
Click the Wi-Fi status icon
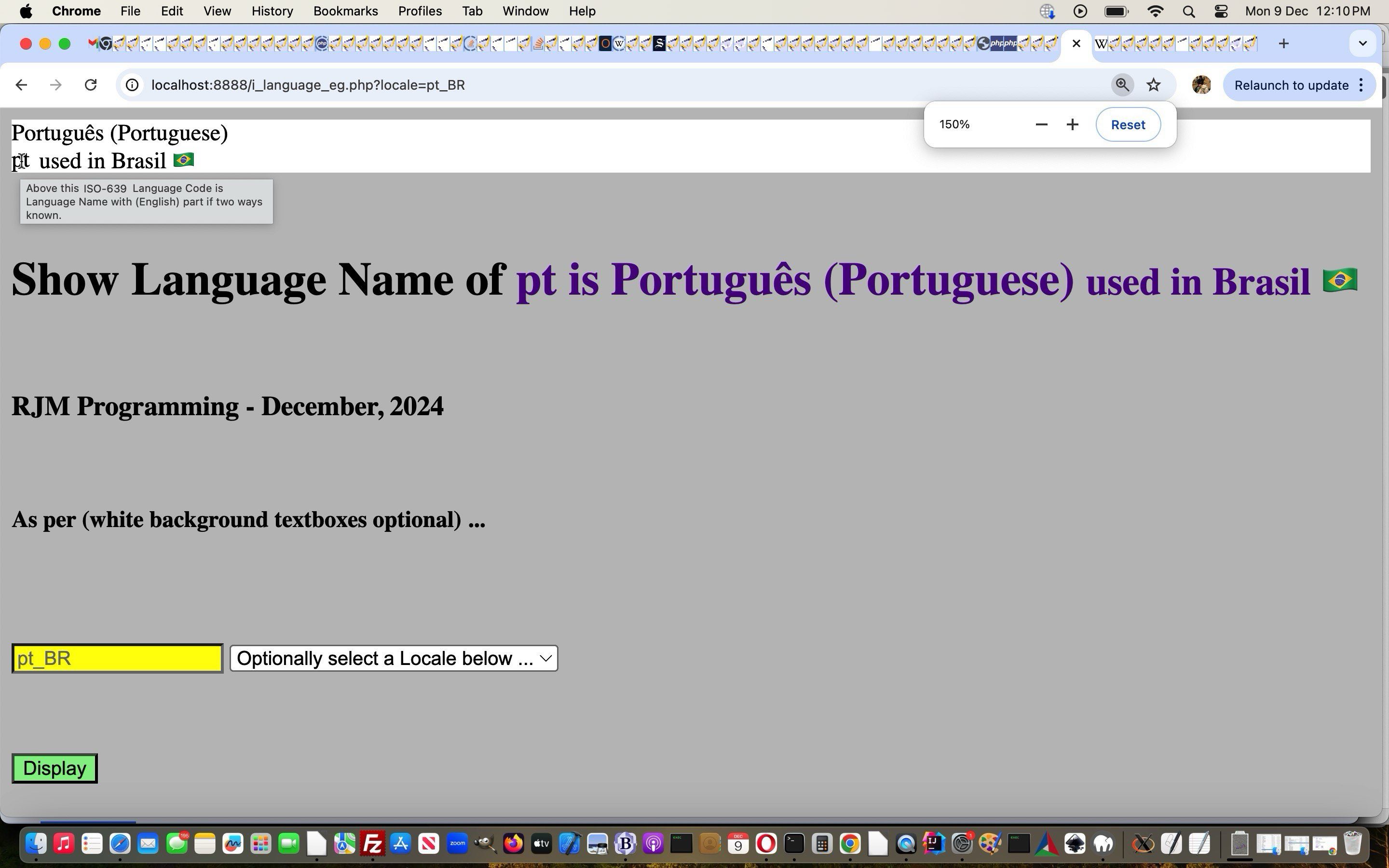point(1155,11)
